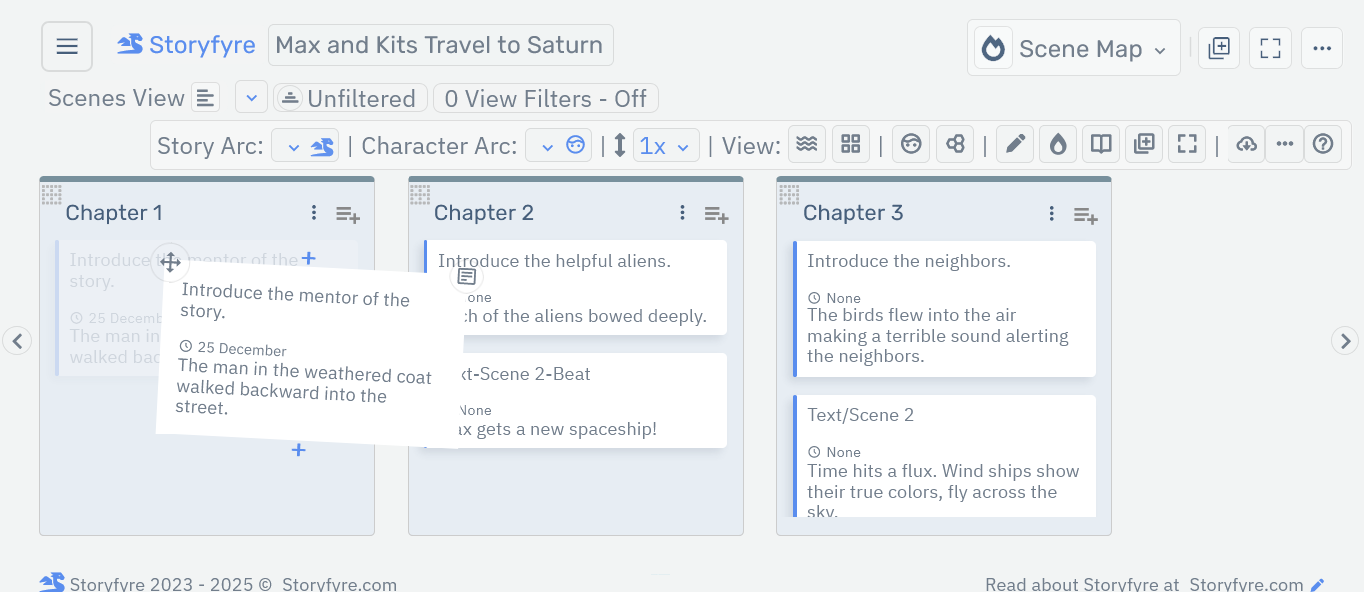Open the Scene Map dropdown
1365x592 pixels.
click(x=1073, y=49)
